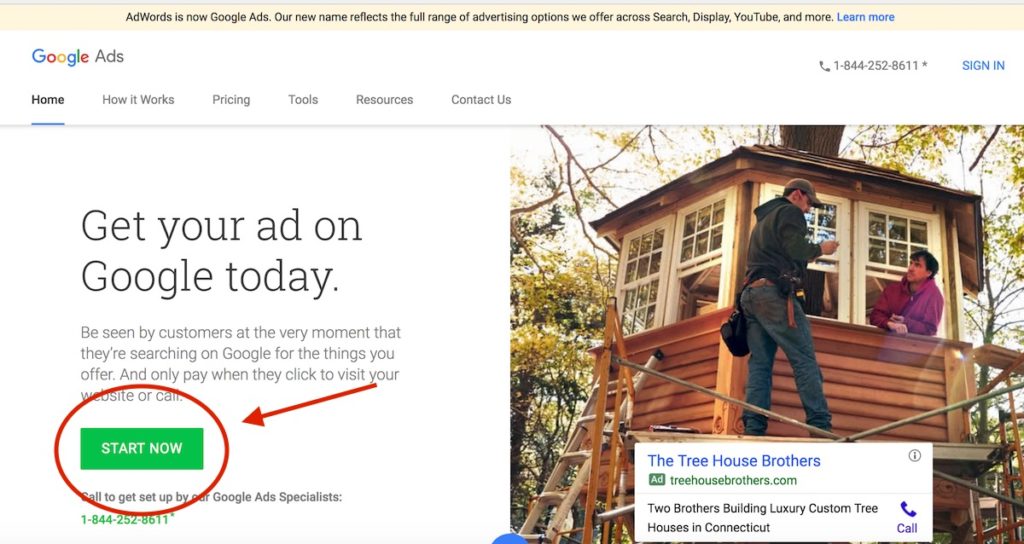The image size is (1024, 544).
Task: Click the green Ad badge in ad card
Action: coord(657,480)
